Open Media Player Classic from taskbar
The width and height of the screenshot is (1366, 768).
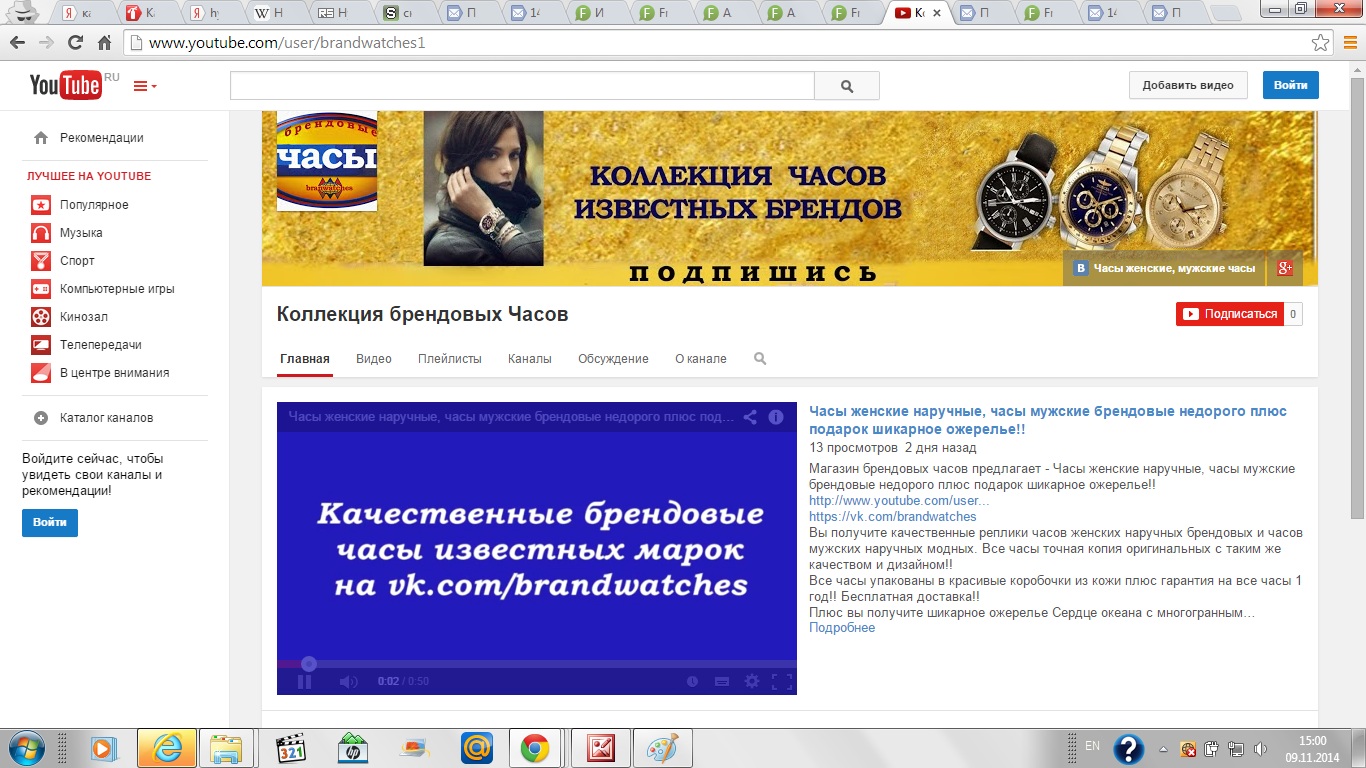290,747
